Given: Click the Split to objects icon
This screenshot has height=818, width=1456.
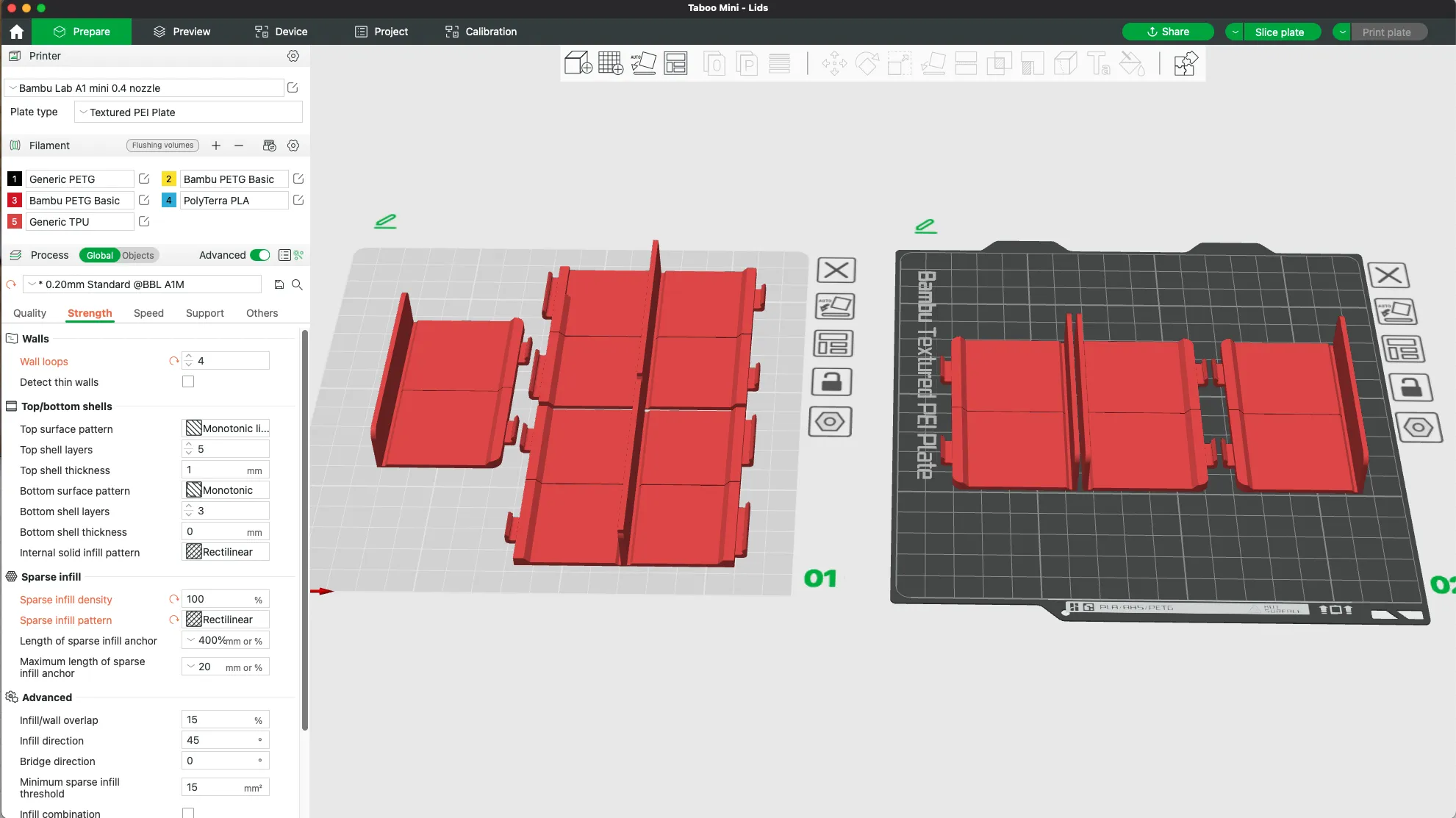Looking at the screenshot, I should (x=714, y=63).
